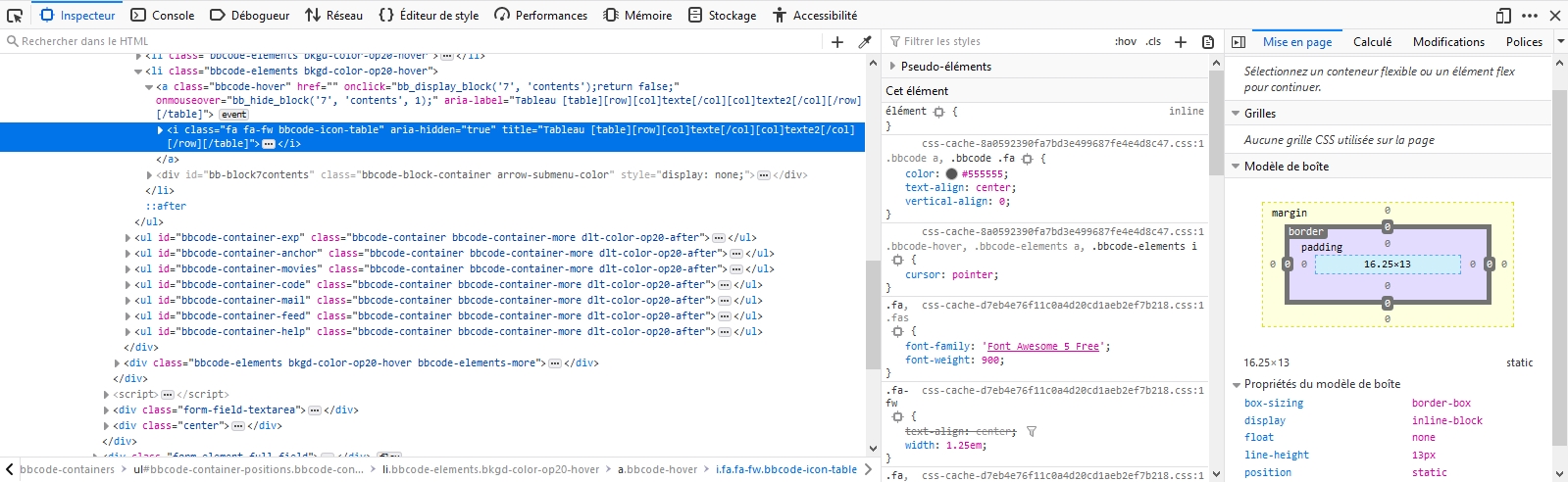The image size is (1568, 482).
Task: Click the eyedropper color picker icon
Action: (x=865, y=42)
